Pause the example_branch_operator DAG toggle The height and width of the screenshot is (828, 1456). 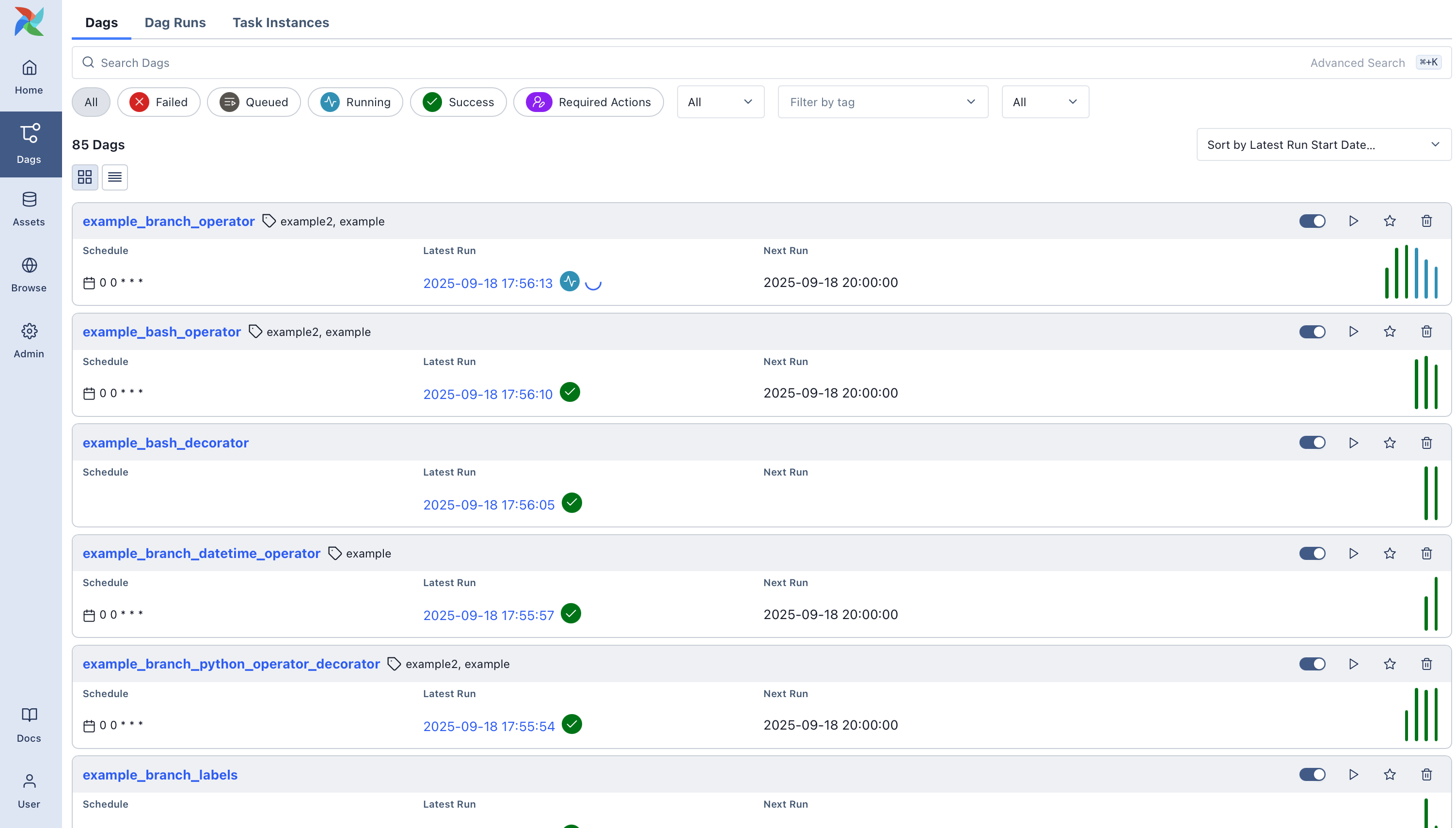pyautogui.click(x=1312, y=221)
